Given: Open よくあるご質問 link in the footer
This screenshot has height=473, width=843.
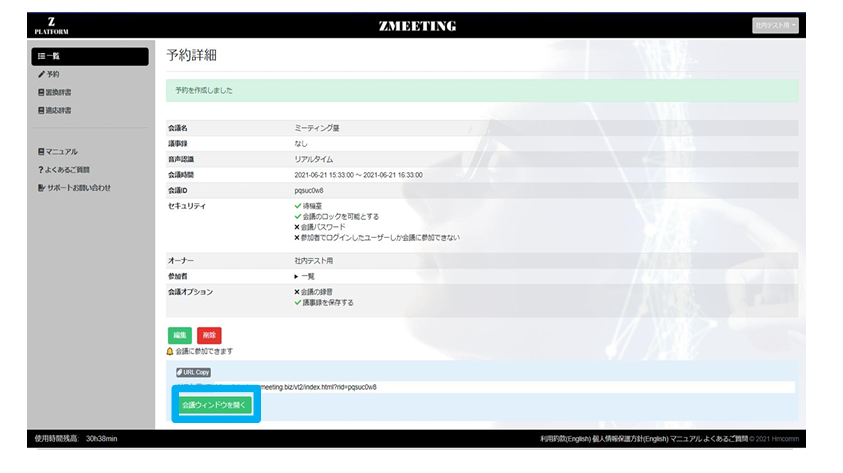Looking at the screenshot, I should tap(725, 439).
